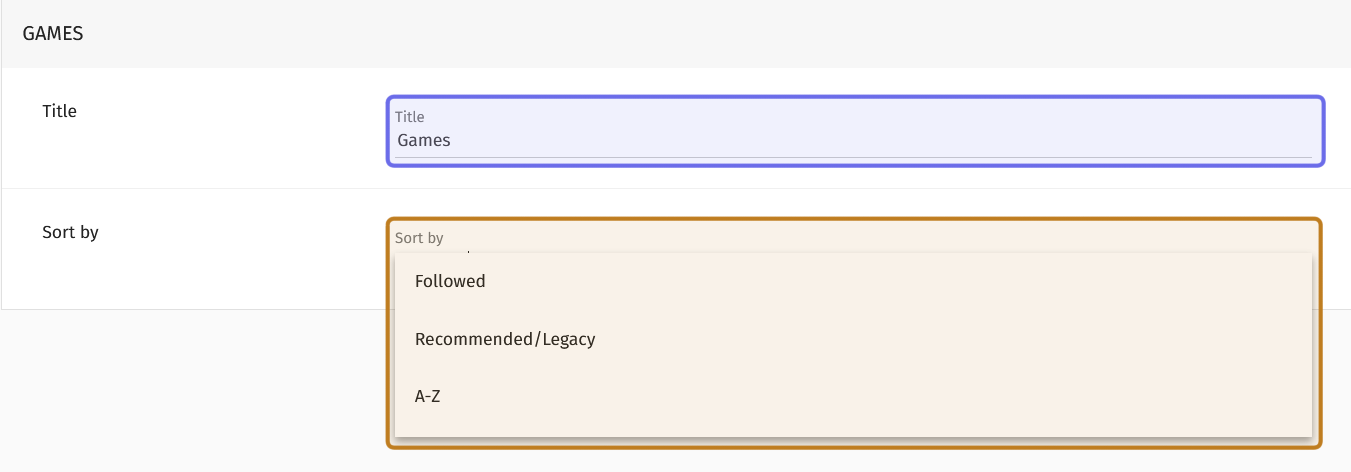The width and height of the screenshot is (1351, 472).
Task: Click the empty area beside the GAMES heading
Action: point(700,34)
